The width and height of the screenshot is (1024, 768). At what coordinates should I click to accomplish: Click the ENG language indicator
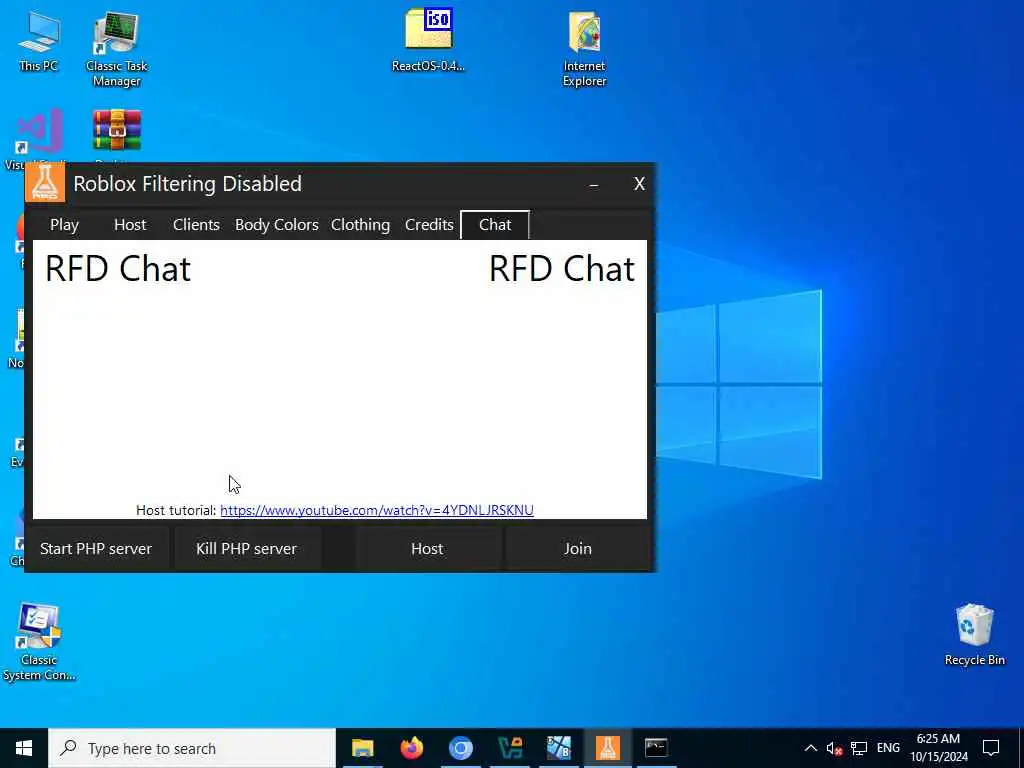click(888, 748)
